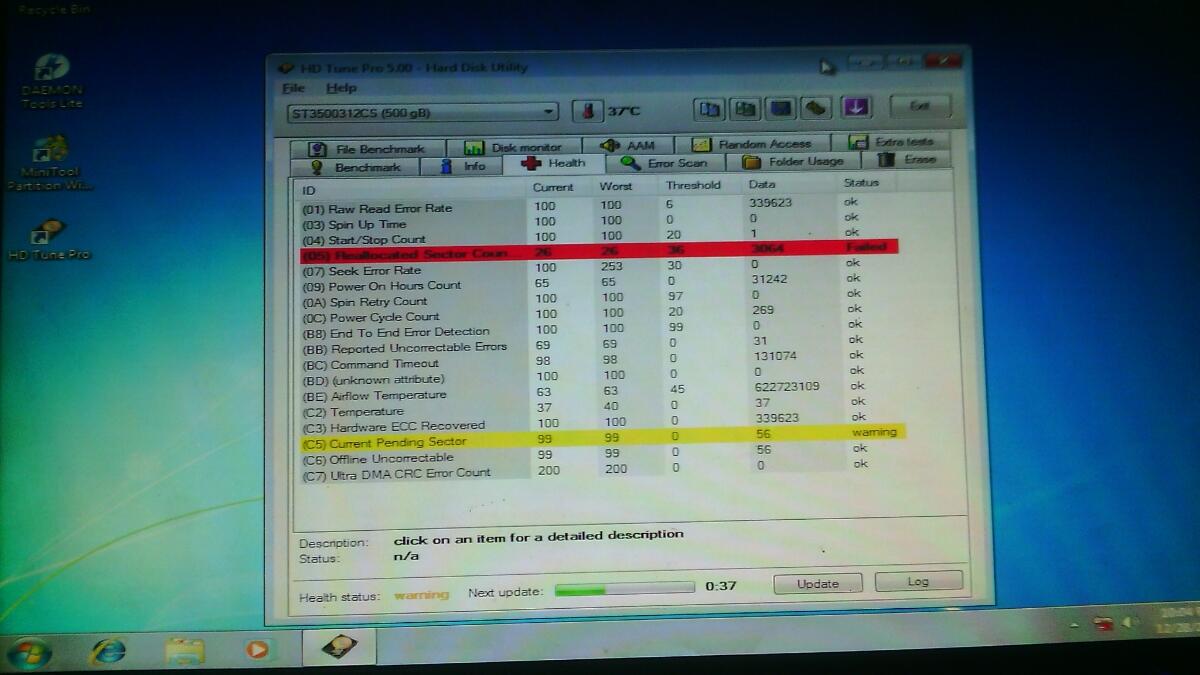Switch to the Error Scan tab

point(665,163)
